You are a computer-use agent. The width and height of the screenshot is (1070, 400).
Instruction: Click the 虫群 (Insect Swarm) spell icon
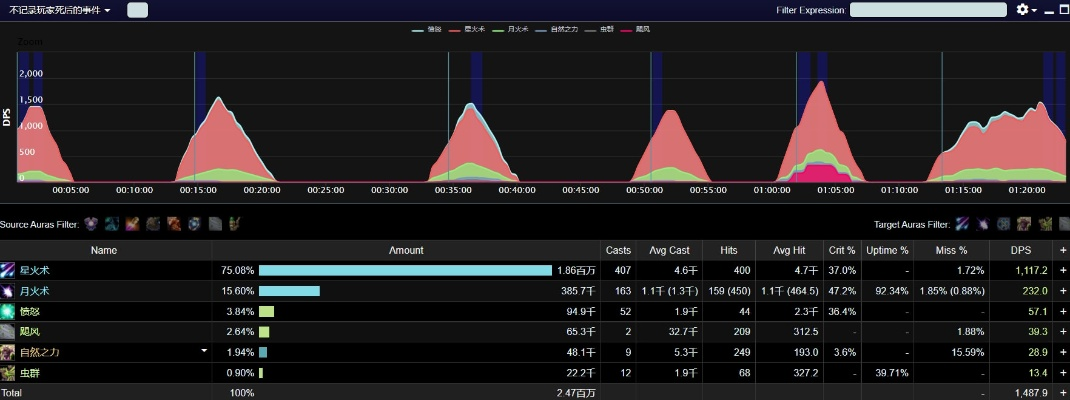tap(8, 373)
